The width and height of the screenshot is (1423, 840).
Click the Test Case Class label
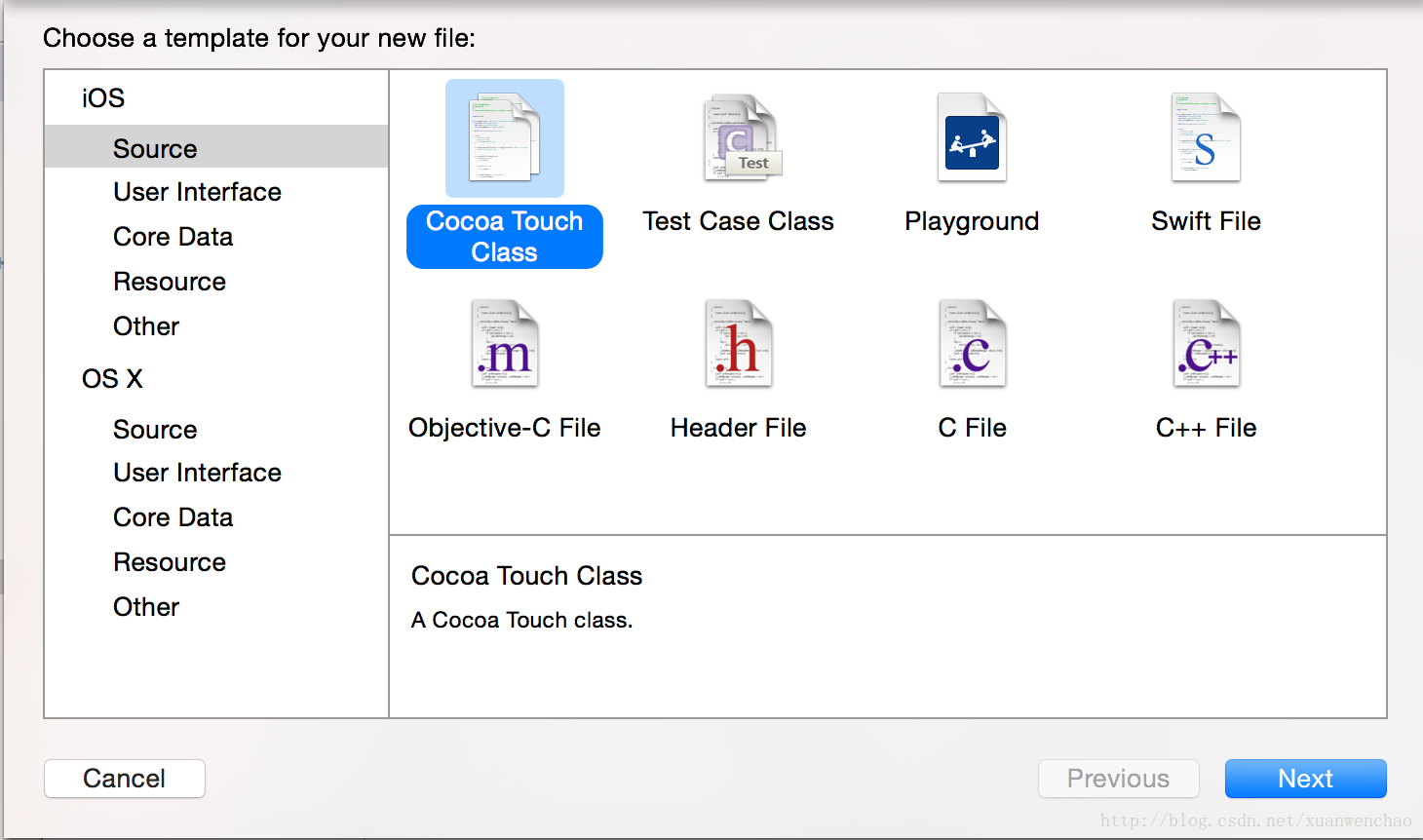pyautogui.click(x=739, y=221)
